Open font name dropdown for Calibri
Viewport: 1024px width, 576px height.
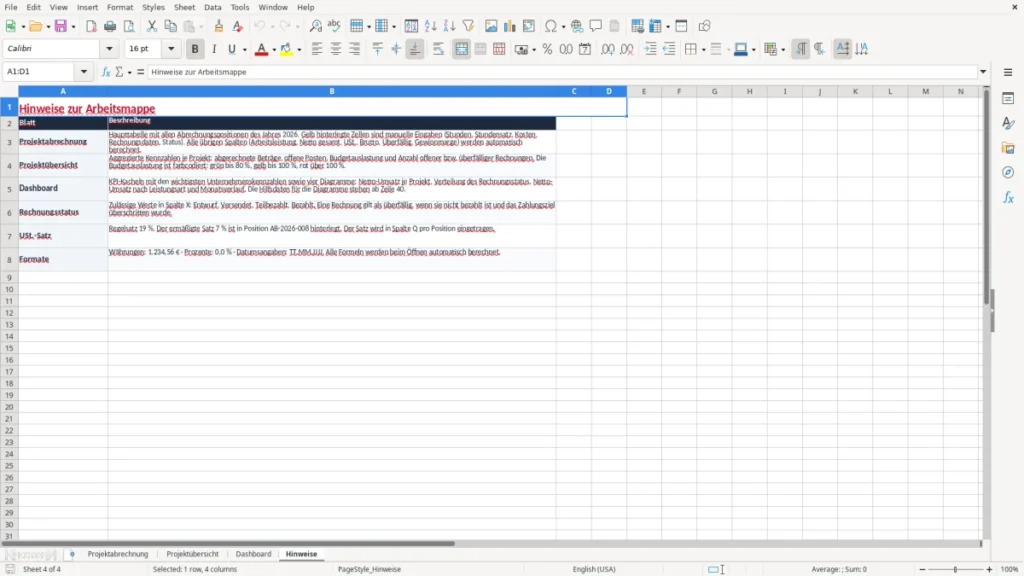[x=109, y=48]
